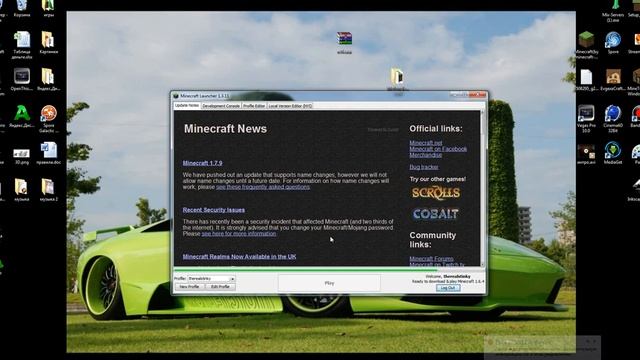Screen dimensions: 640x360
Task: Follow the 'see here for more information' link
Action: tap(239, 234)
